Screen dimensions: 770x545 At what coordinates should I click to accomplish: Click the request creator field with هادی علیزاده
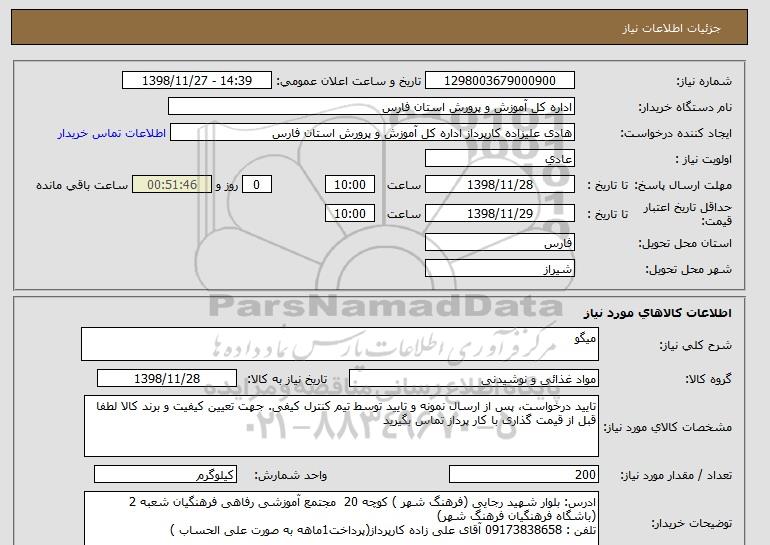(x=372, y=133)
